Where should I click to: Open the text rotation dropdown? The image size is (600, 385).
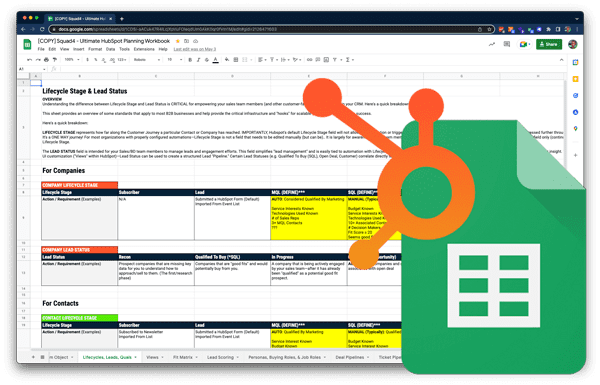click(x=297, y=60)
